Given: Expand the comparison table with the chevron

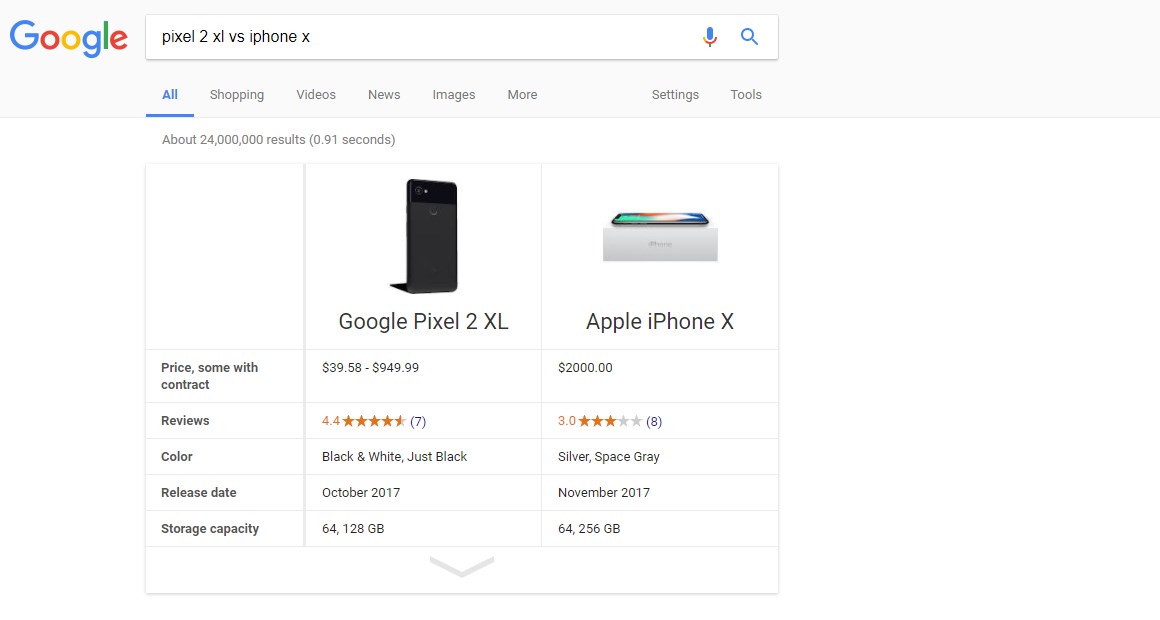Looking at the screenshot, I should tap(461, 565).
